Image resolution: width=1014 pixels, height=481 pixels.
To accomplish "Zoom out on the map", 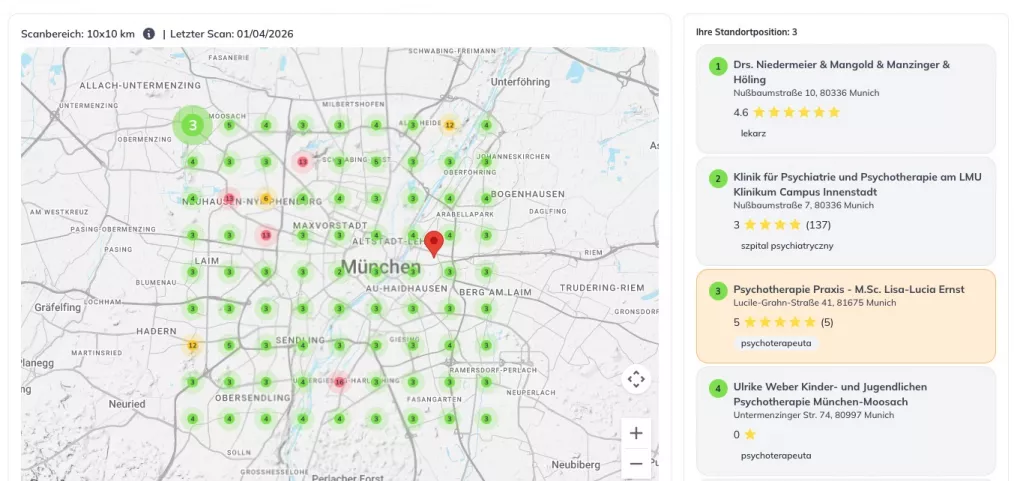I will point(636,464).
